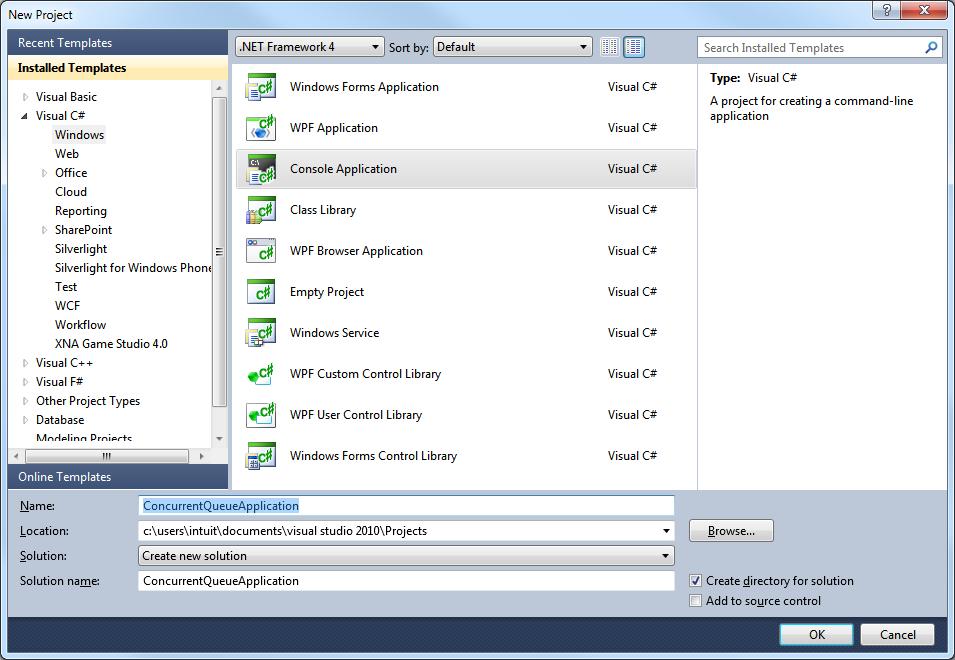Image resolution: width=955 pixels, height=660 pixels.
Task: Select the Cloud category
Action: tap(71, 192)
